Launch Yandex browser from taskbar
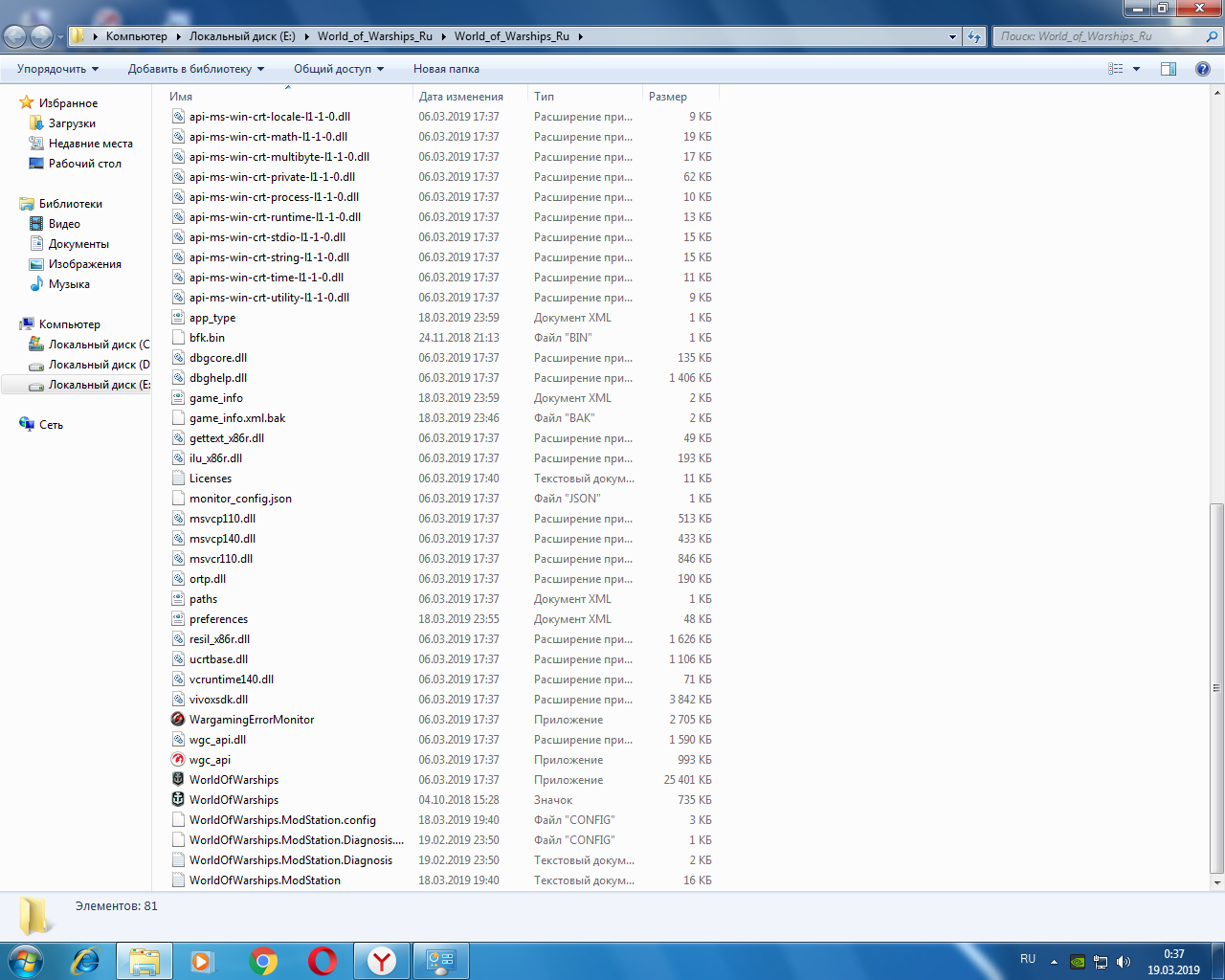The image size is (1225, 980). point(382,960)
